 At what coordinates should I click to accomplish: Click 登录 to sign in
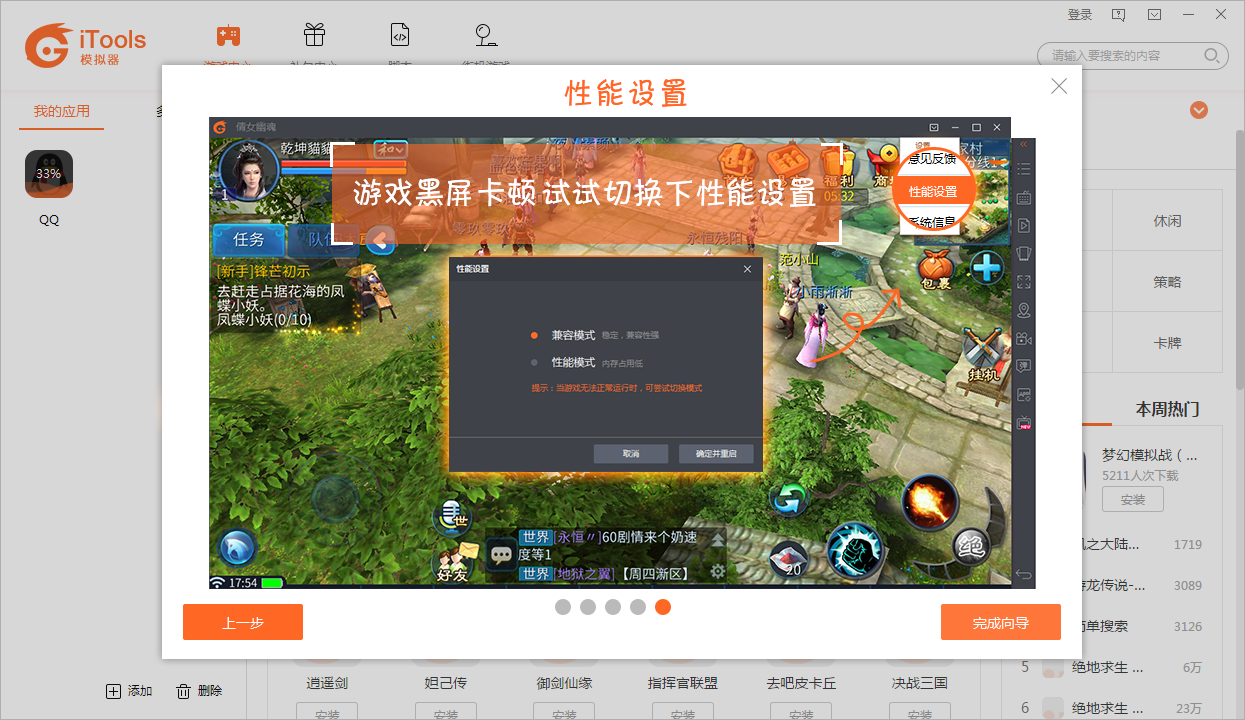pyautogui.click(x=1080, y=15)
